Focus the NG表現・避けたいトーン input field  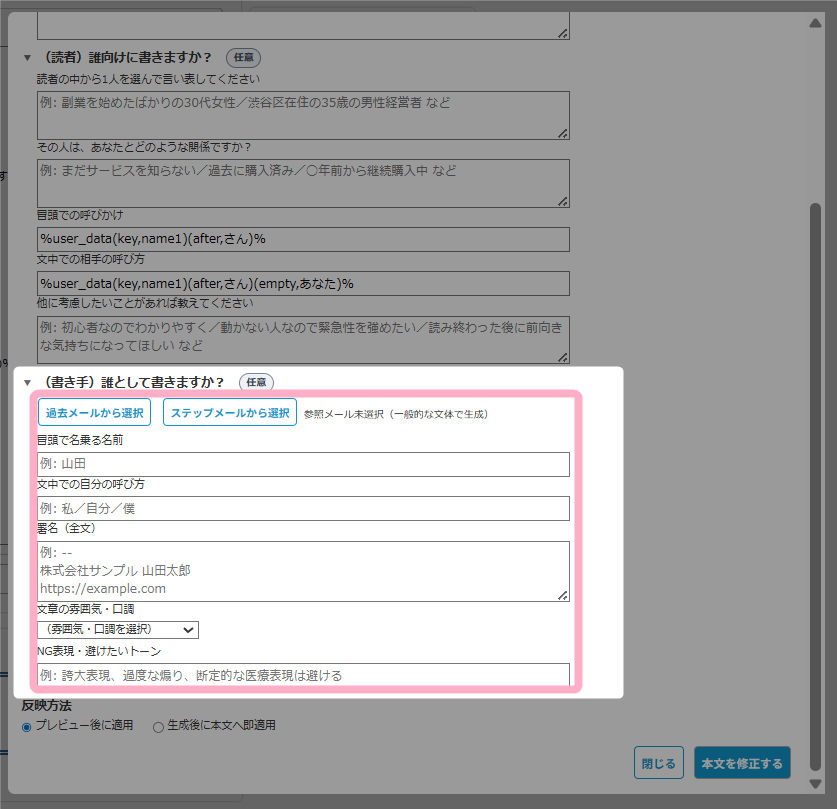pos(303,675)
